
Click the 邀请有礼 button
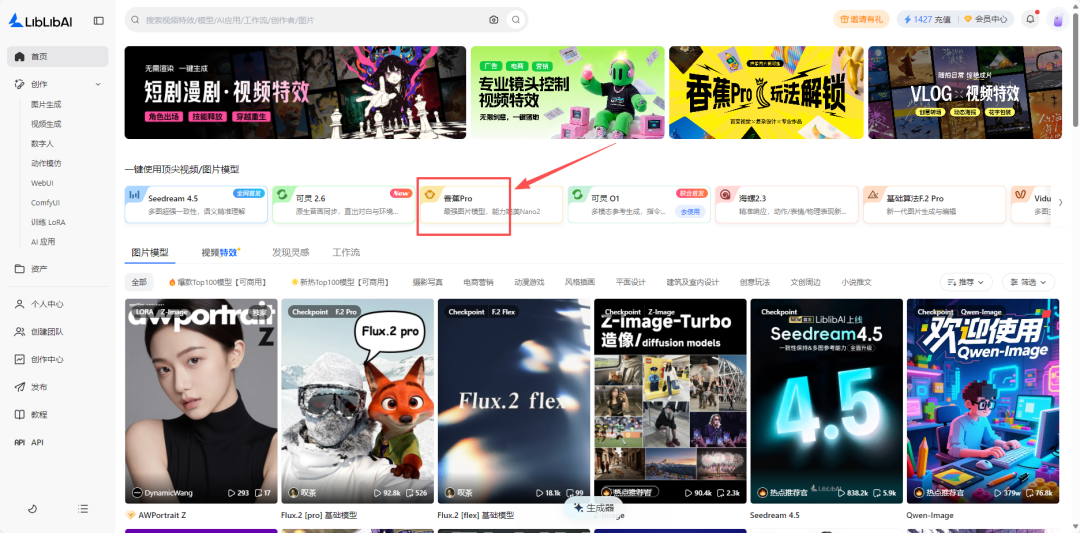pos(861,19)
